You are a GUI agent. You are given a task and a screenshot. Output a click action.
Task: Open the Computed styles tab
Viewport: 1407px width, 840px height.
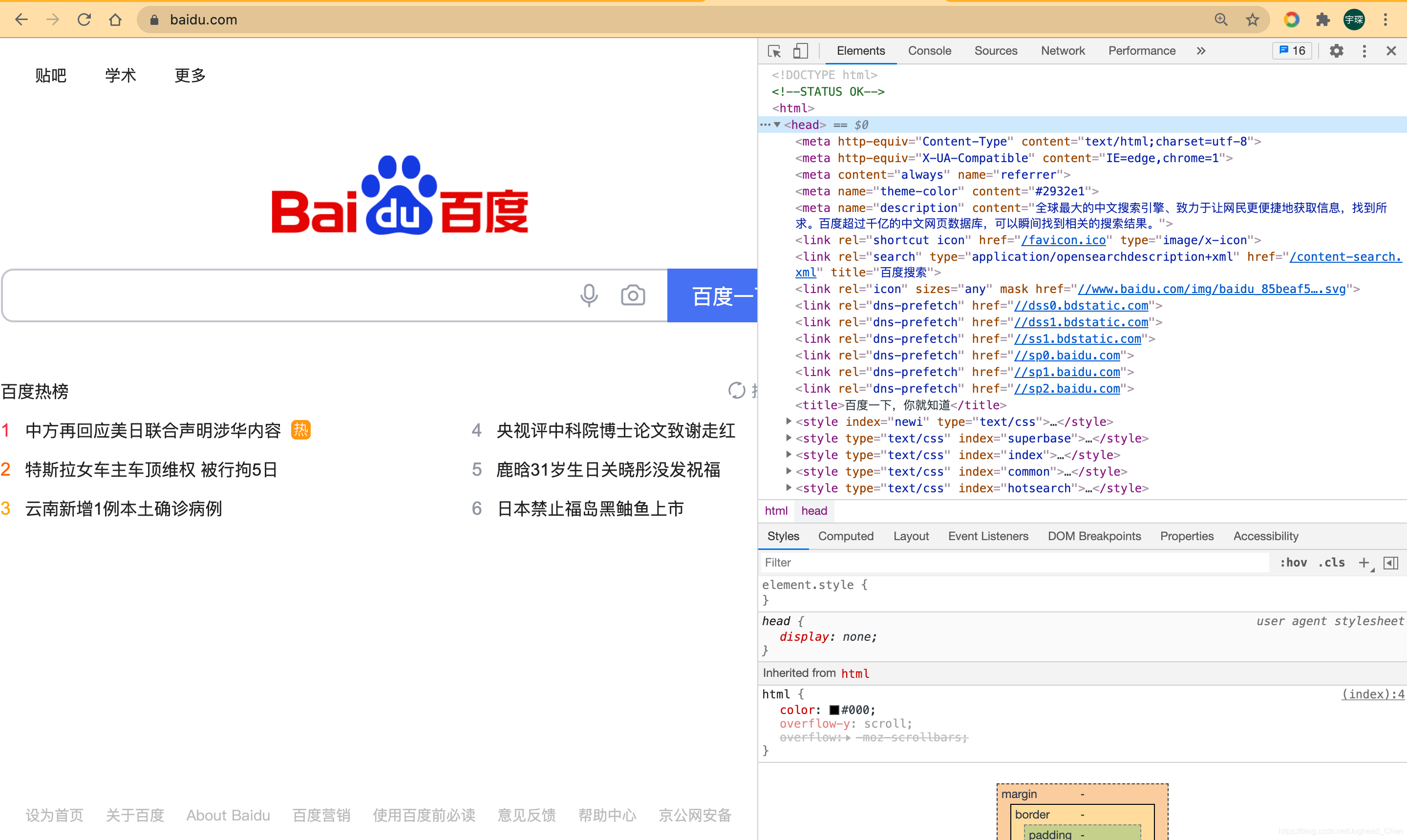(x=845, y=536)
